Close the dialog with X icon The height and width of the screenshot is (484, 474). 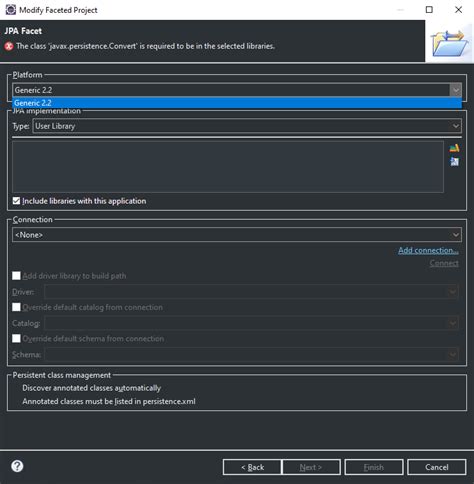(x=459, y=10)
